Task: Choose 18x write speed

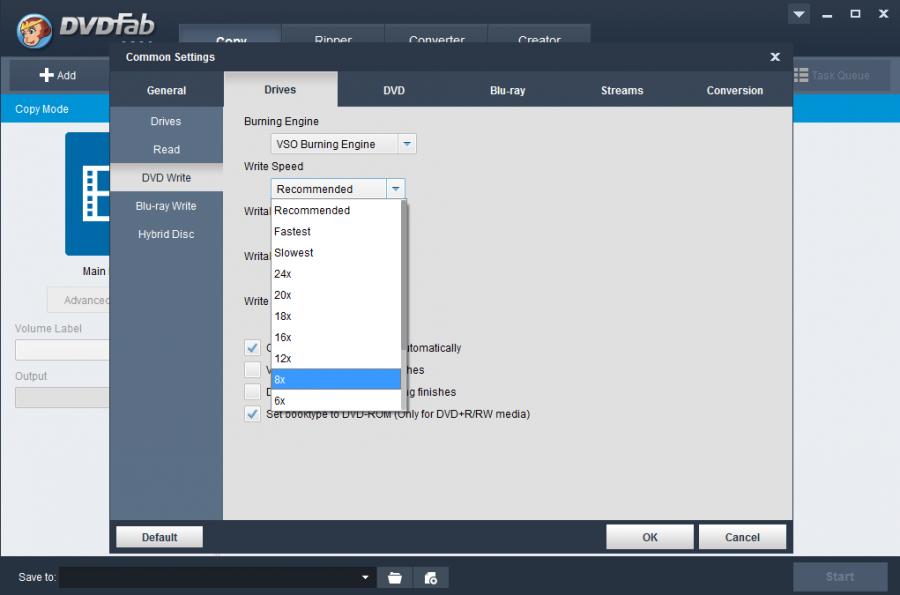Action: coord(336,317)
